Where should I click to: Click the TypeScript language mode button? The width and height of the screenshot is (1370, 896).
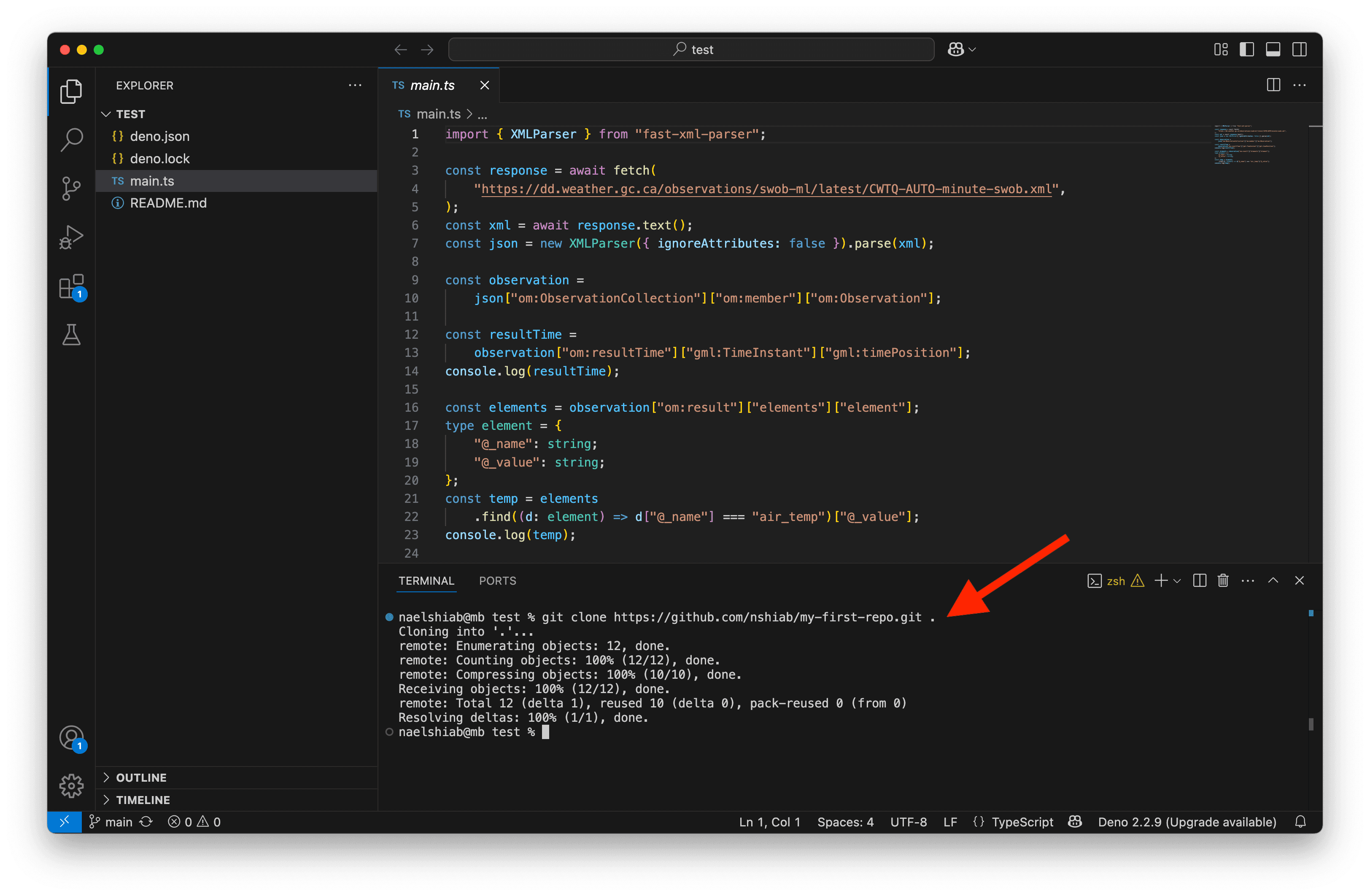pyautogui.click(x=1022, y=822)
